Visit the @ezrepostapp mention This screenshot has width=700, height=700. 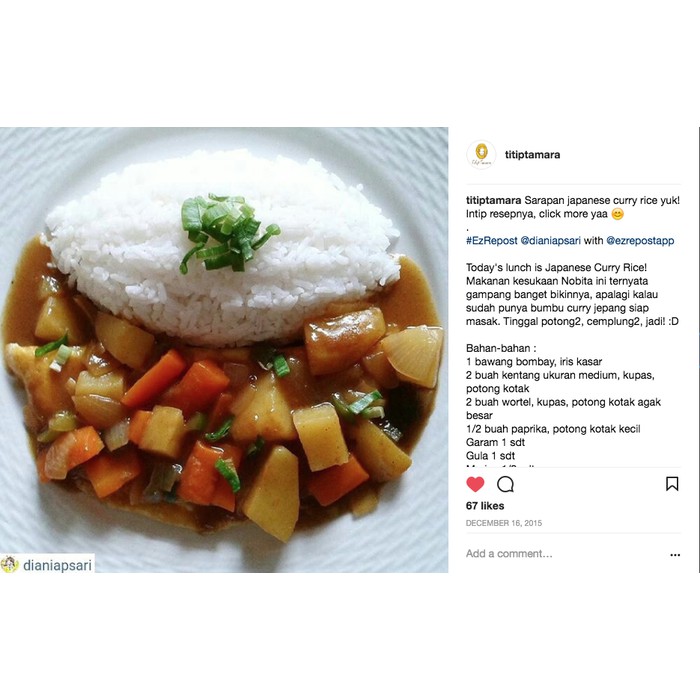[640, 241]
